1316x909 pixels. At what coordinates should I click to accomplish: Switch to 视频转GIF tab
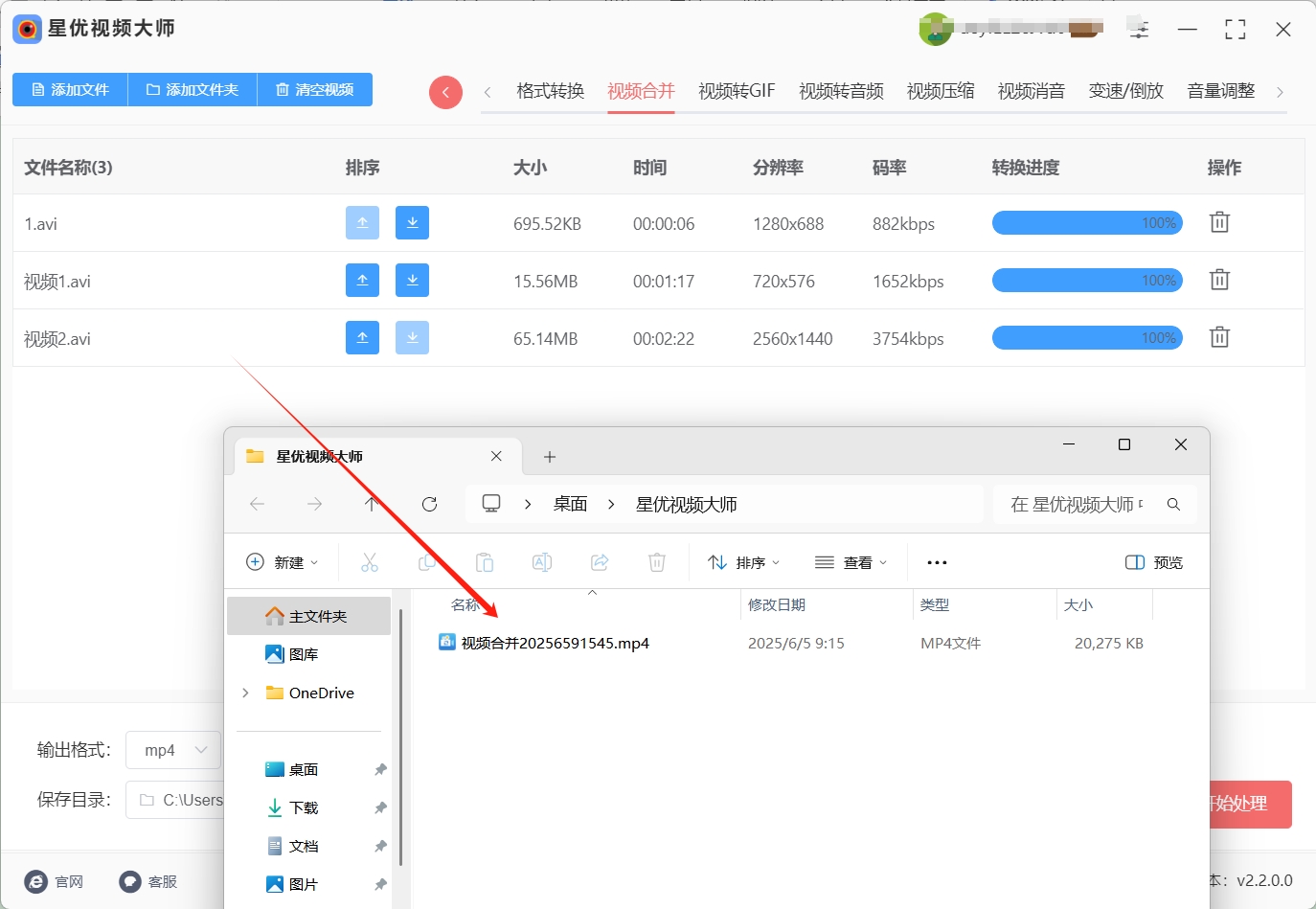[737, 91]
